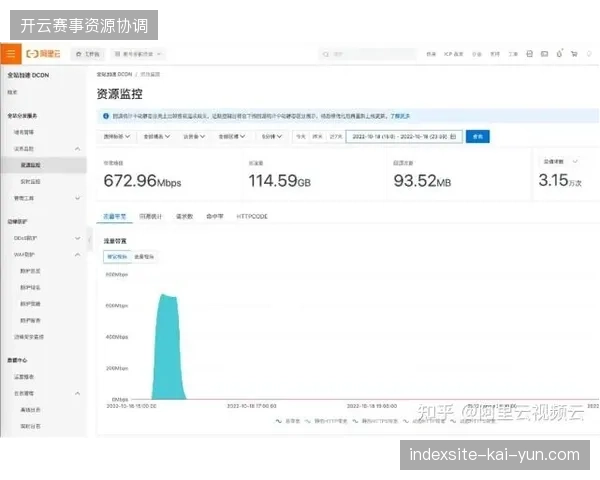The image size is (600, 480).
Task: Click 全站加速 DCDN breadcrumb link
Action: pos(114,74)
